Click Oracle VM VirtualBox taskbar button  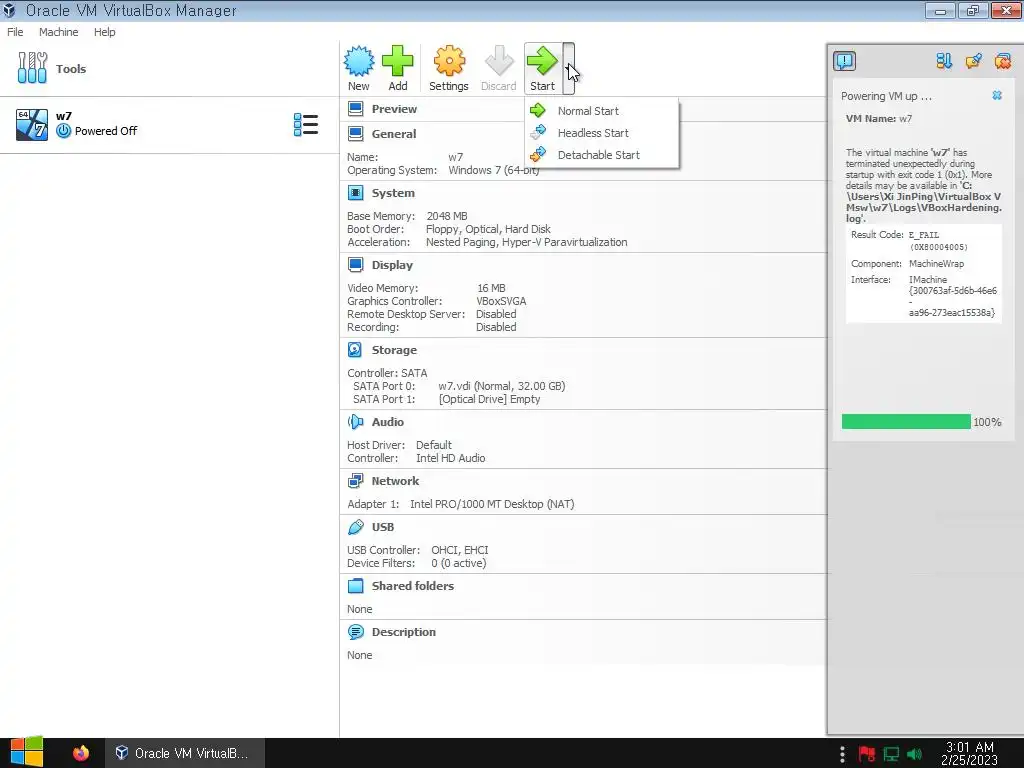tap(185, 753)
